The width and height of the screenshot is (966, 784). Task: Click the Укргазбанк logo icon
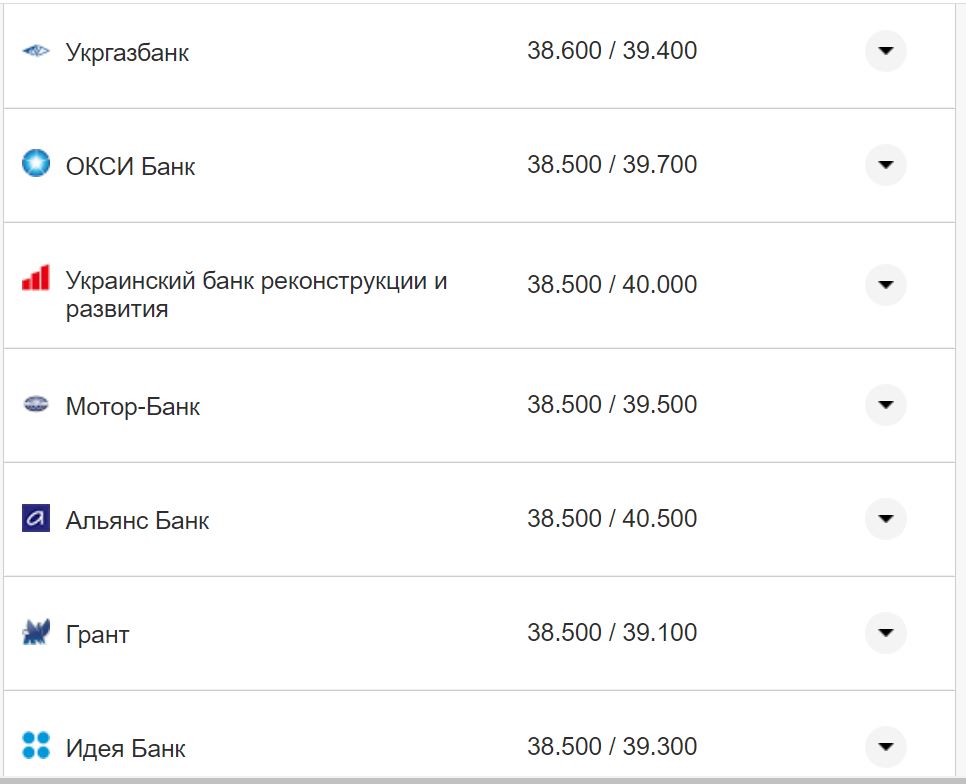coord(36,51)
